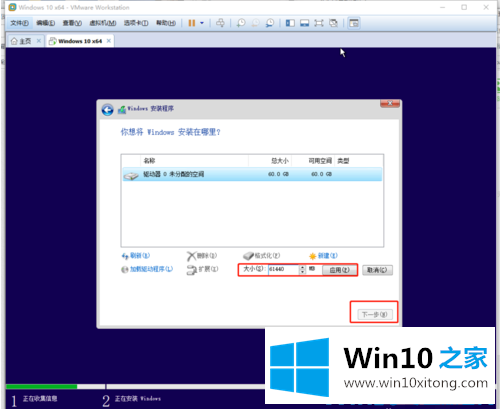Viewport: 500px width, 409px height.
Task: Click the Send Ctrl+Alt+Del toolbar icon
Action: click(x=220, y=23)
